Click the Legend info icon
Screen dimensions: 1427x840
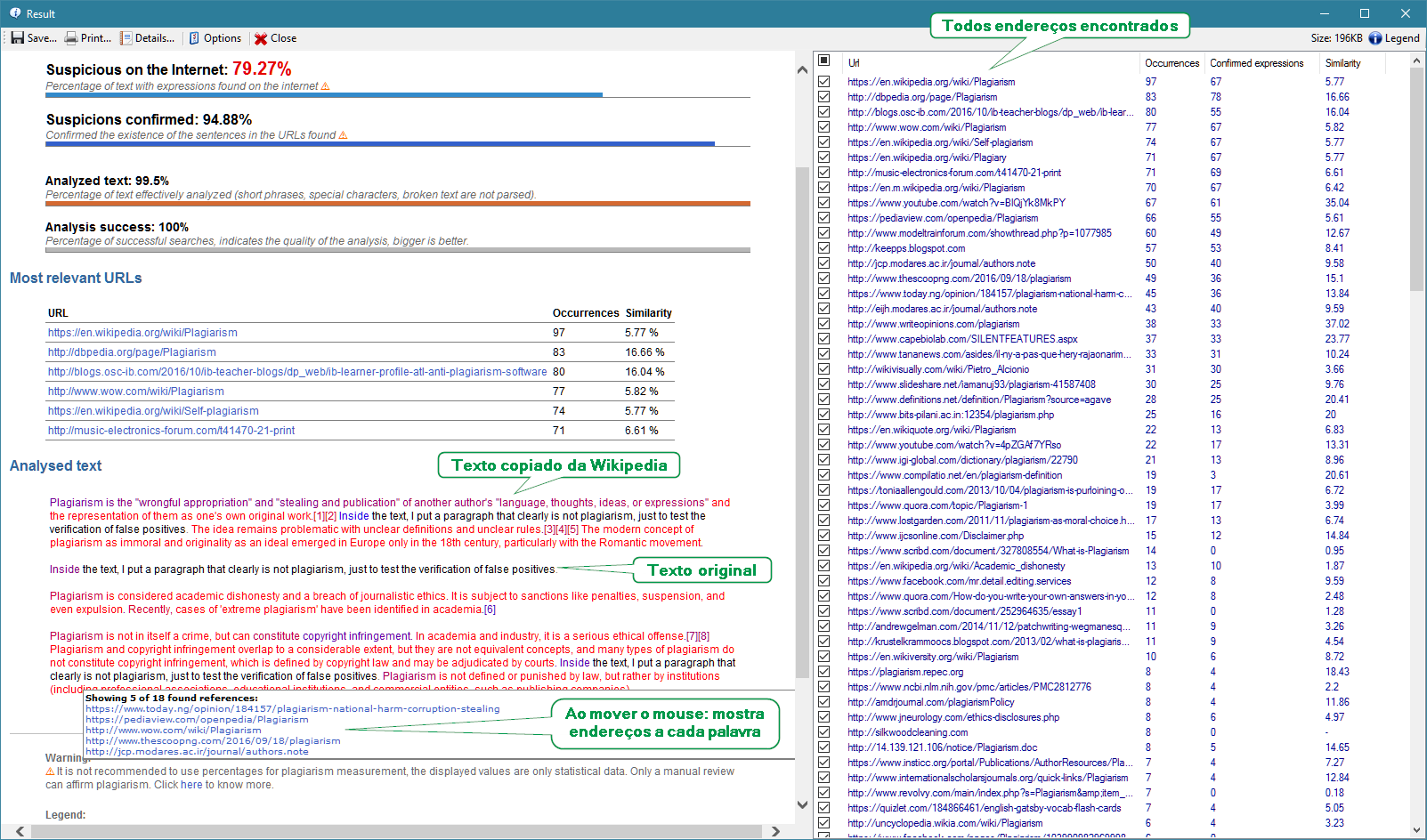1377,37
